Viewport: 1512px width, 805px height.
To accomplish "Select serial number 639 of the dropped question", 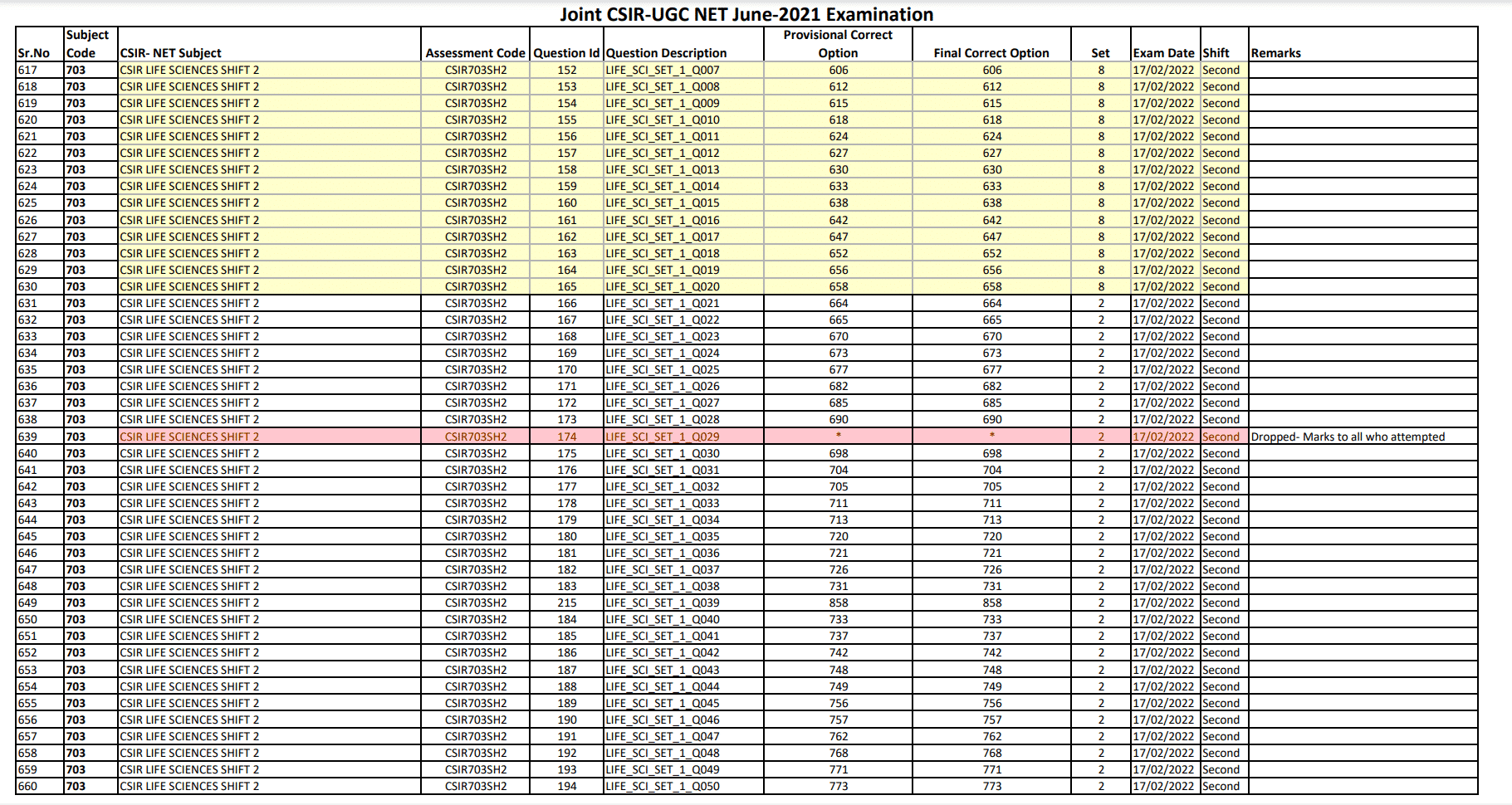I will click(27, 437).
